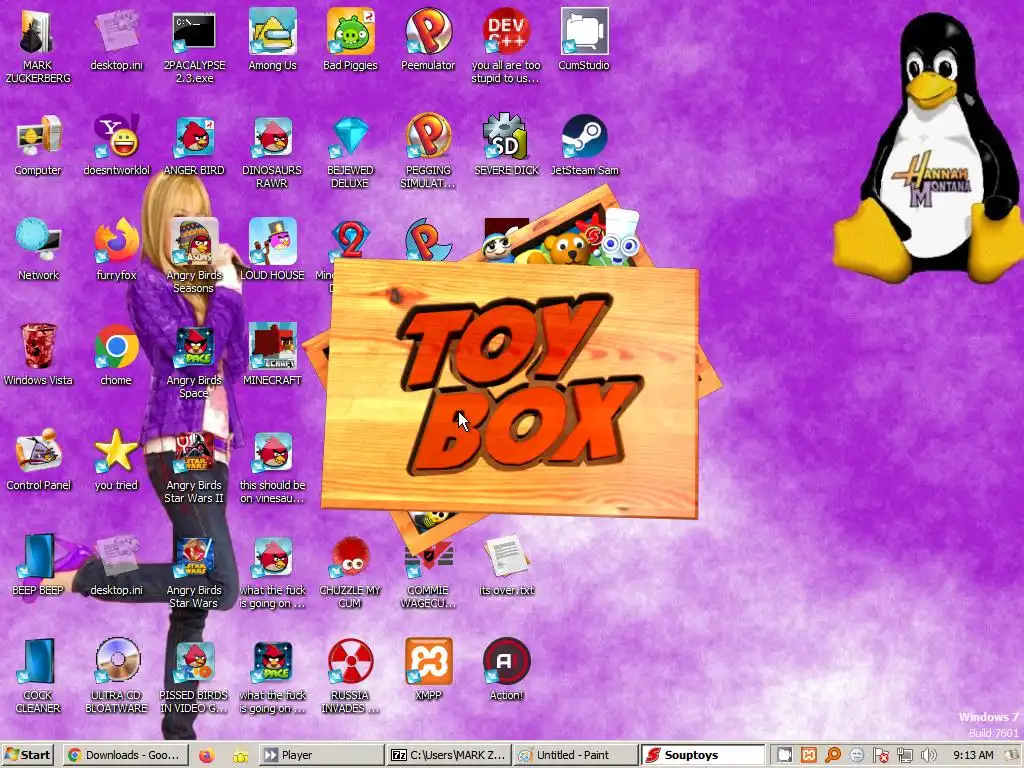Open the Control Panel icon
Screen dimensions: 1024x768
pos(37,452)
